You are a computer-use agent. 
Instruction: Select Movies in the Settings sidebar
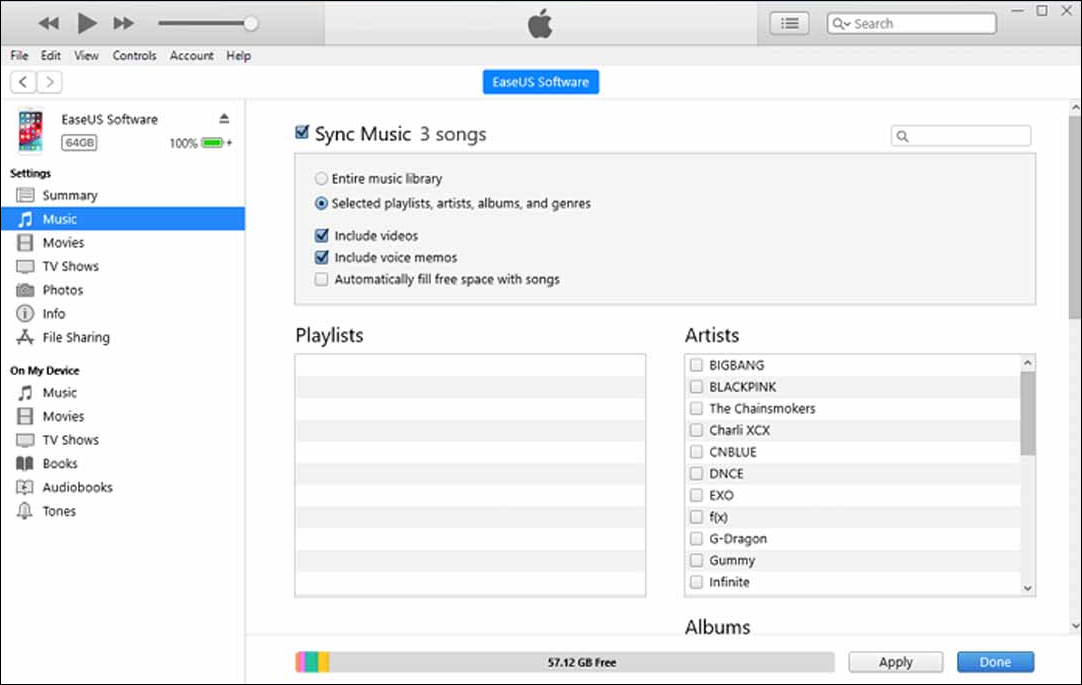(x=67, y=242)
